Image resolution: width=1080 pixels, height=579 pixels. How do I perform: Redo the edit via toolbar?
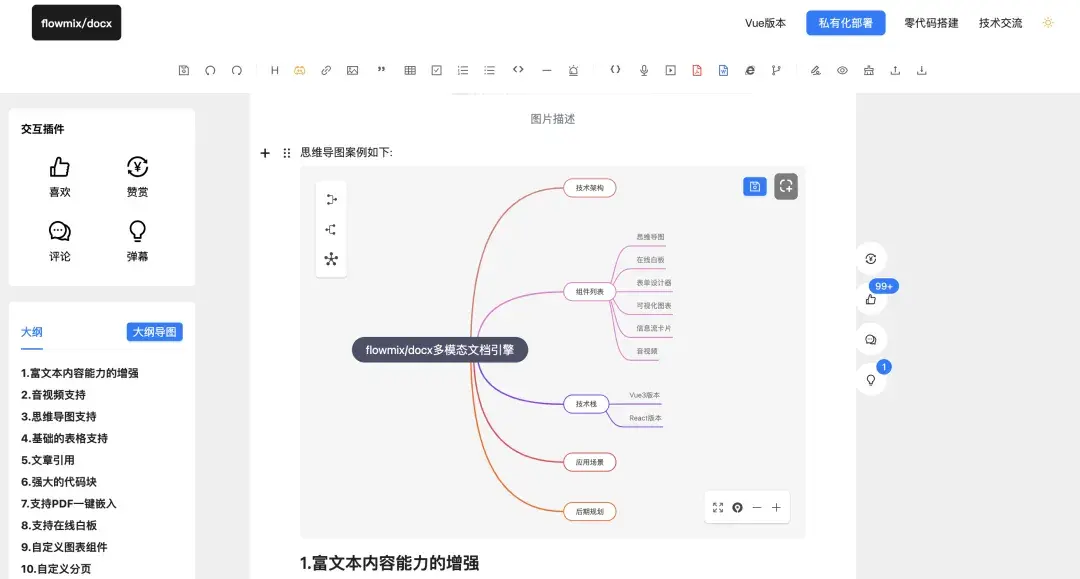click(236, 70)
